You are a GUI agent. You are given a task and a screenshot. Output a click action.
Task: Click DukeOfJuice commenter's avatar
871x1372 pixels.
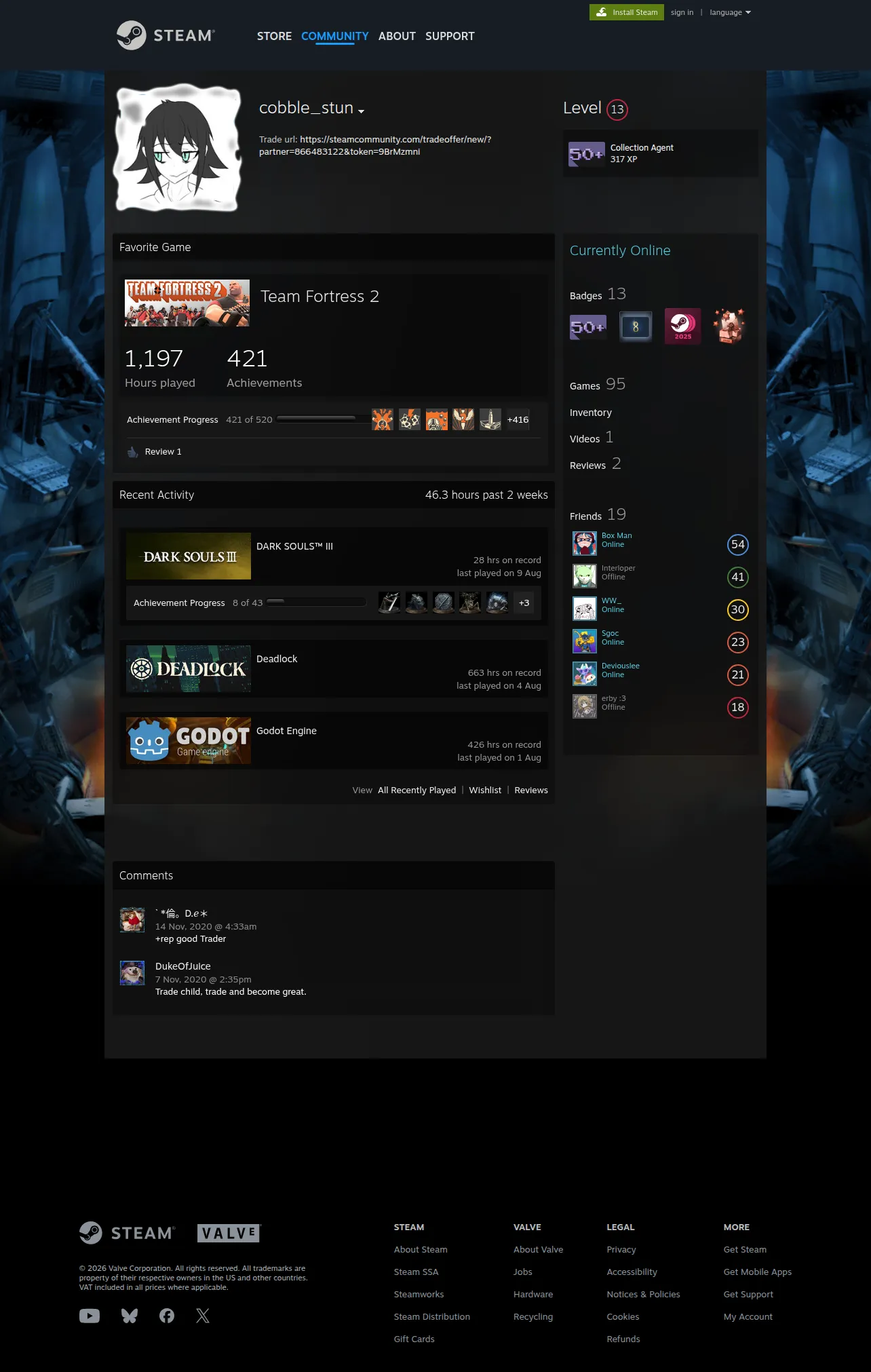(x=132, y=973)
